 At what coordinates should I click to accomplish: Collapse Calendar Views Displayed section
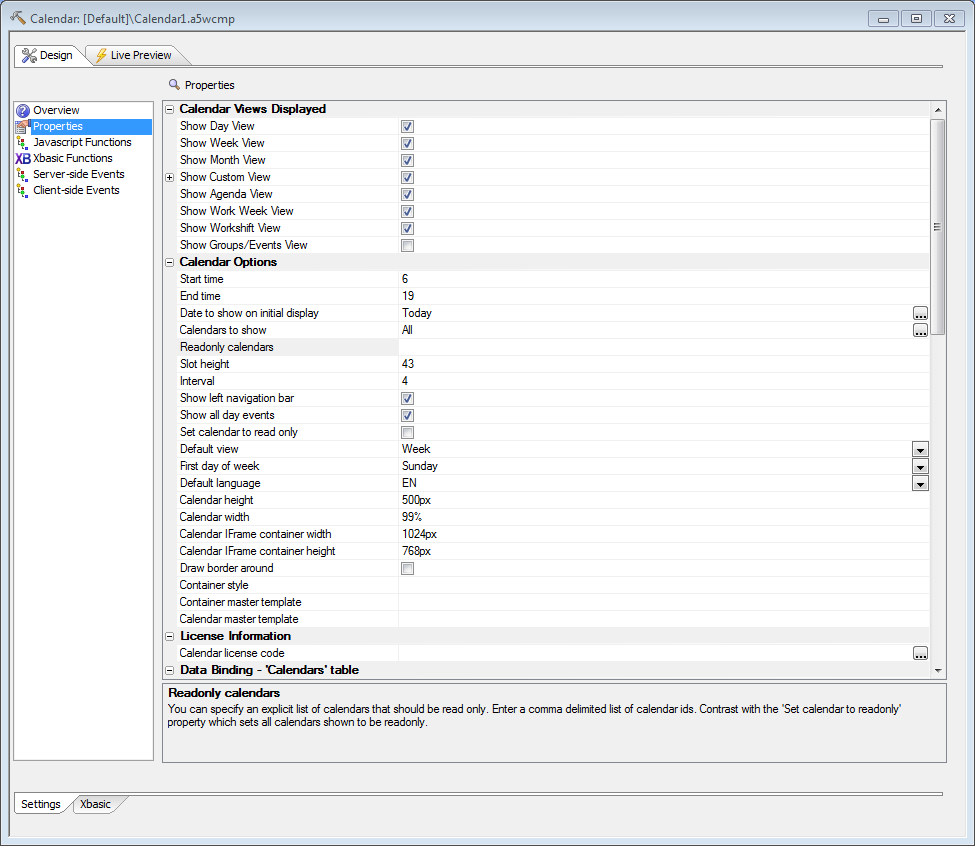[169, 109]
